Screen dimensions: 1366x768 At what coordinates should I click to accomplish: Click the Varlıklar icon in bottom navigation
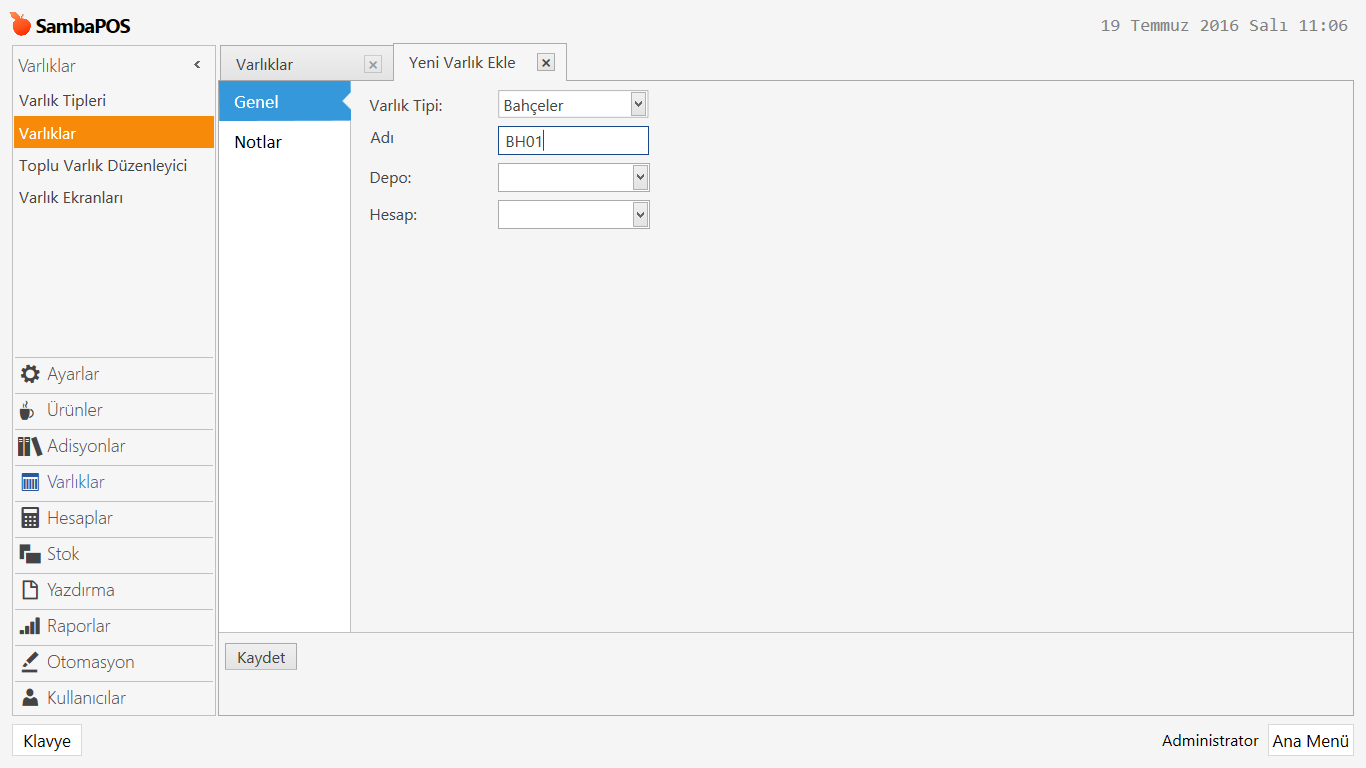(x=30, y=482)
